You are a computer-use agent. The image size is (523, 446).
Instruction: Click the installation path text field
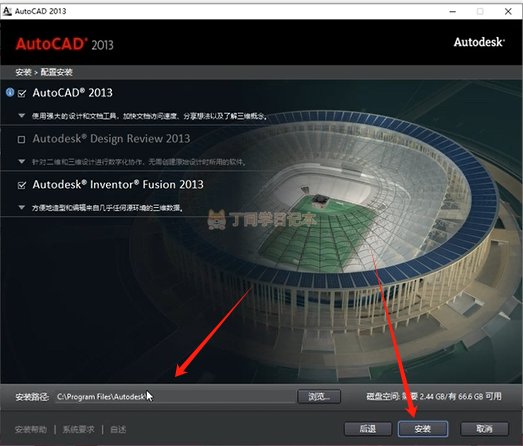175,396
